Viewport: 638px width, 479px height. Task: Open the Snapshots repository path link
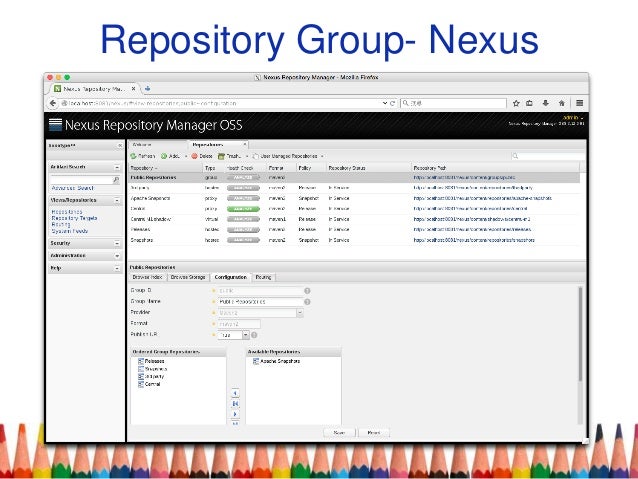click(x=474, y=241)
